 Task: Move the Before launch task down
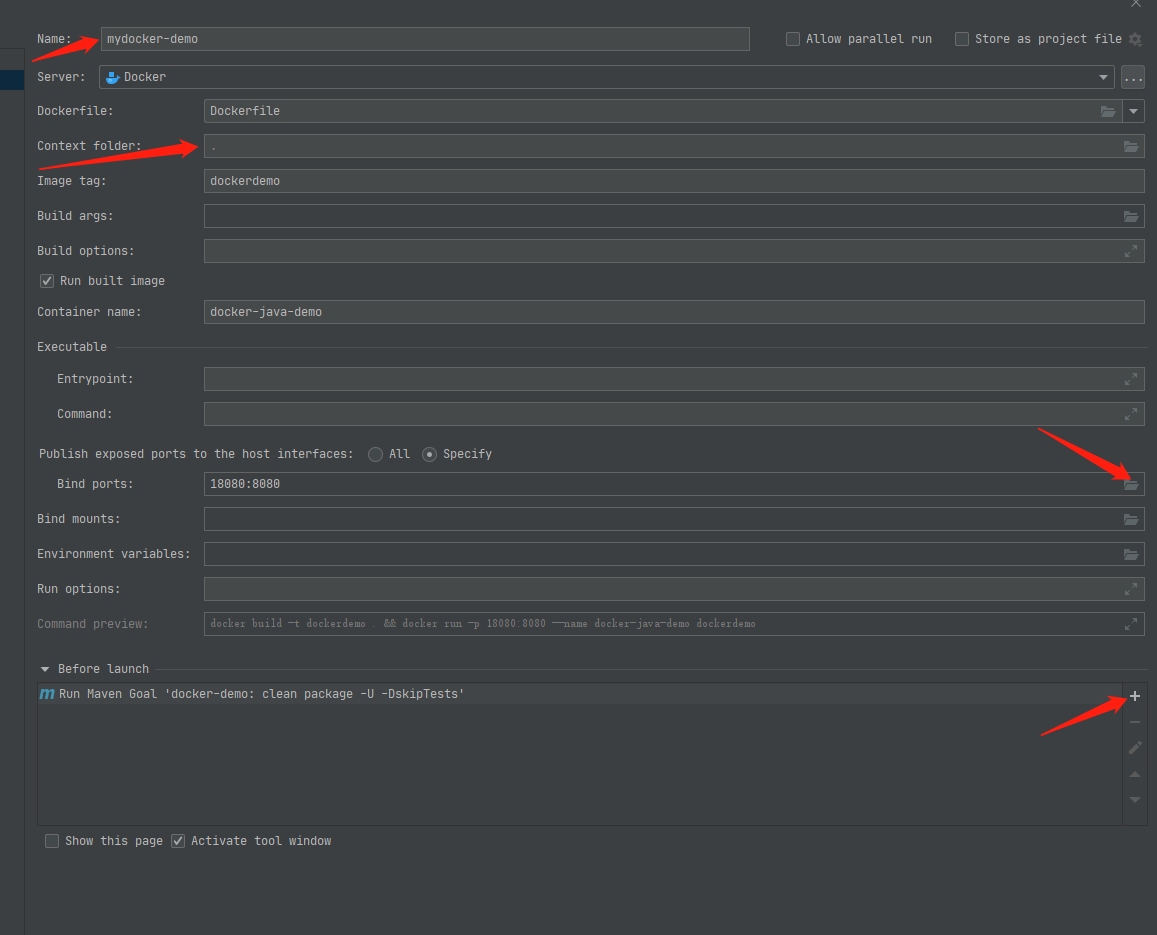click(x=1135, y=800)
